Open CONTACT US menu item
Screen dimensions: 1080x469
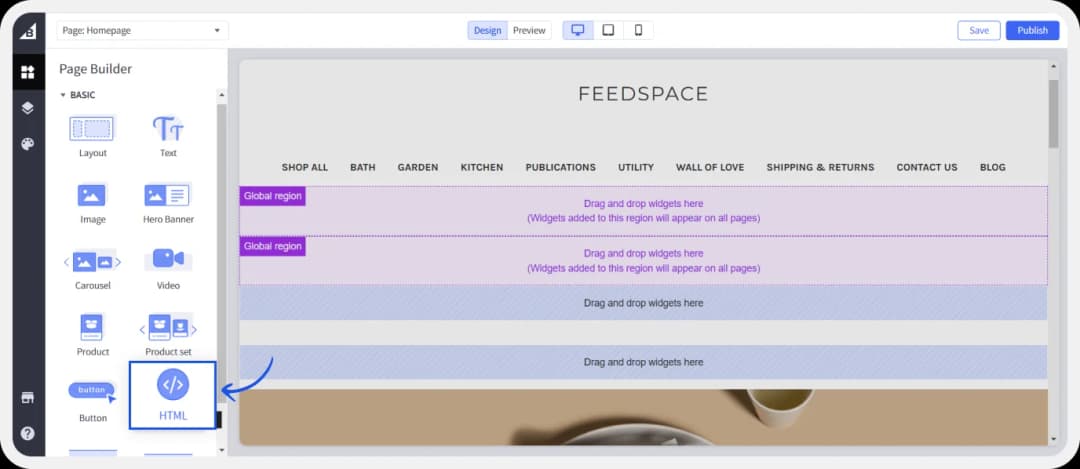coord(927,167)
